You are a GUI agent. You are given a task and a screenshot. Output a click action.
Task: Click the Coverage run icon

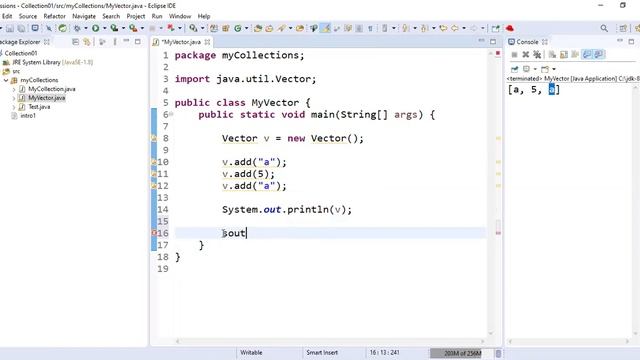coord(114,28)
